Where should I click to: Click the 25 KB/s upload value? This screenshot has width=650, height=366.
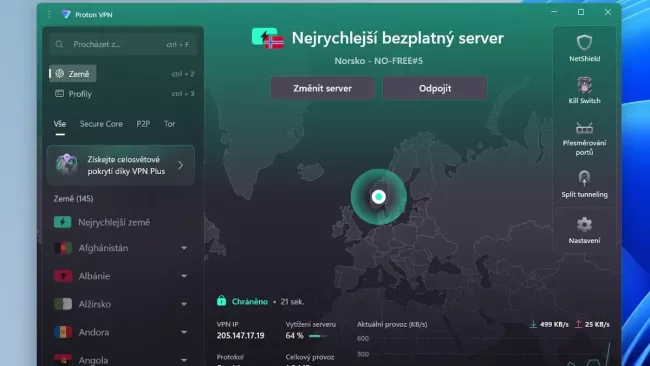597,324
